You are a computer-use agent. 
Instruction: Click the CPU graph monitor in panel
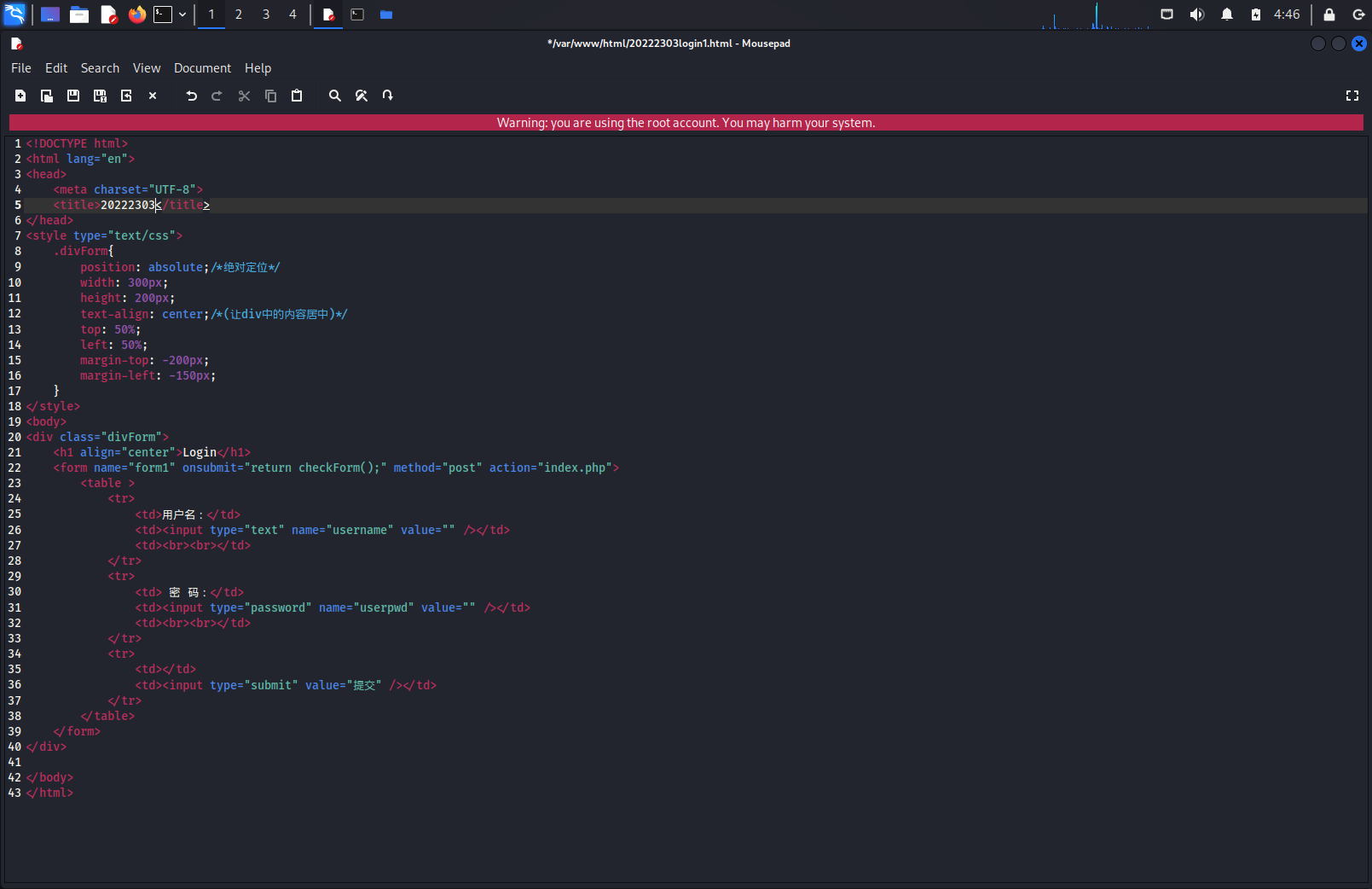(1096, 15)
